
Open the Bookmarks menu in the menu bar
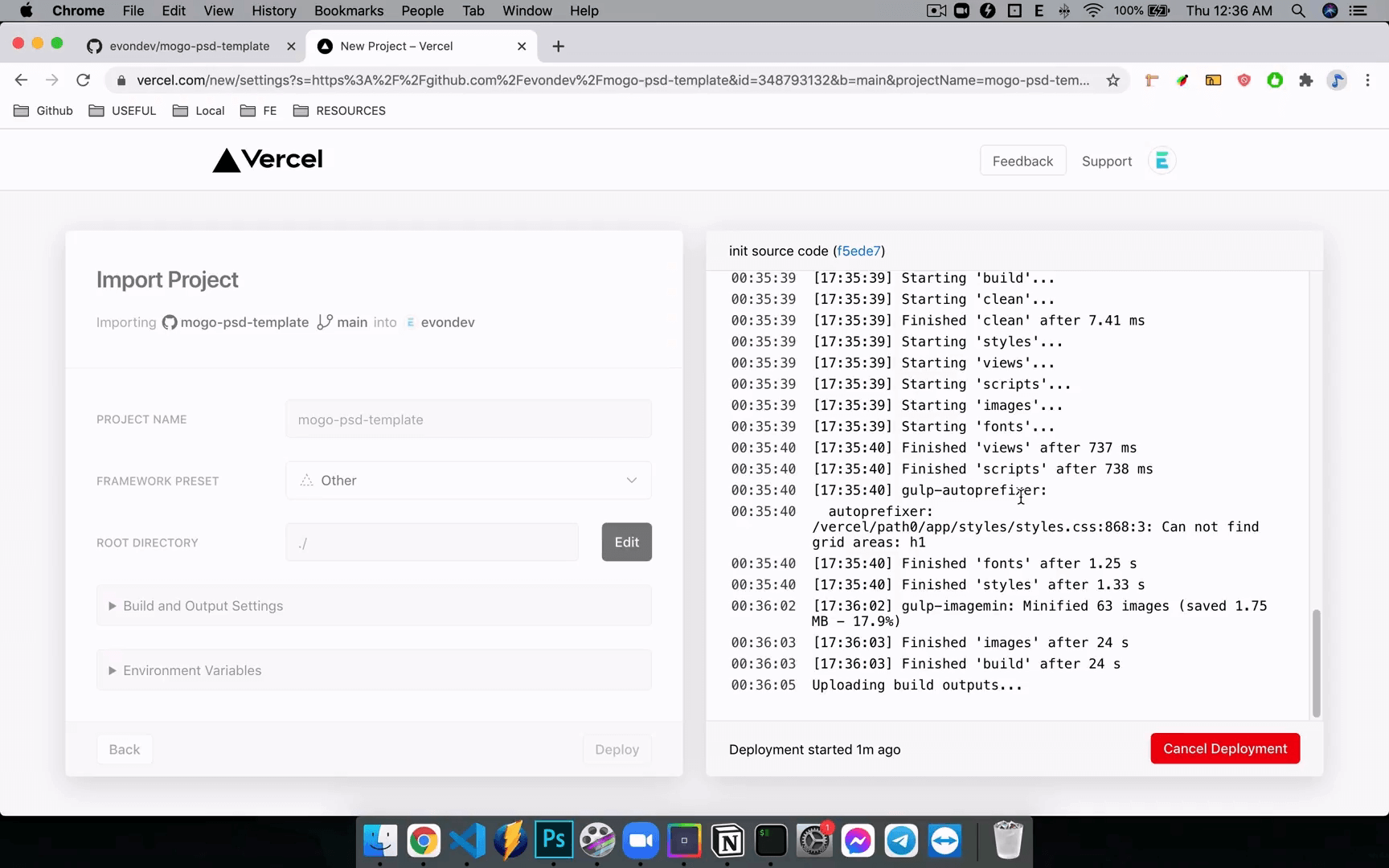[x=348, y=10]
